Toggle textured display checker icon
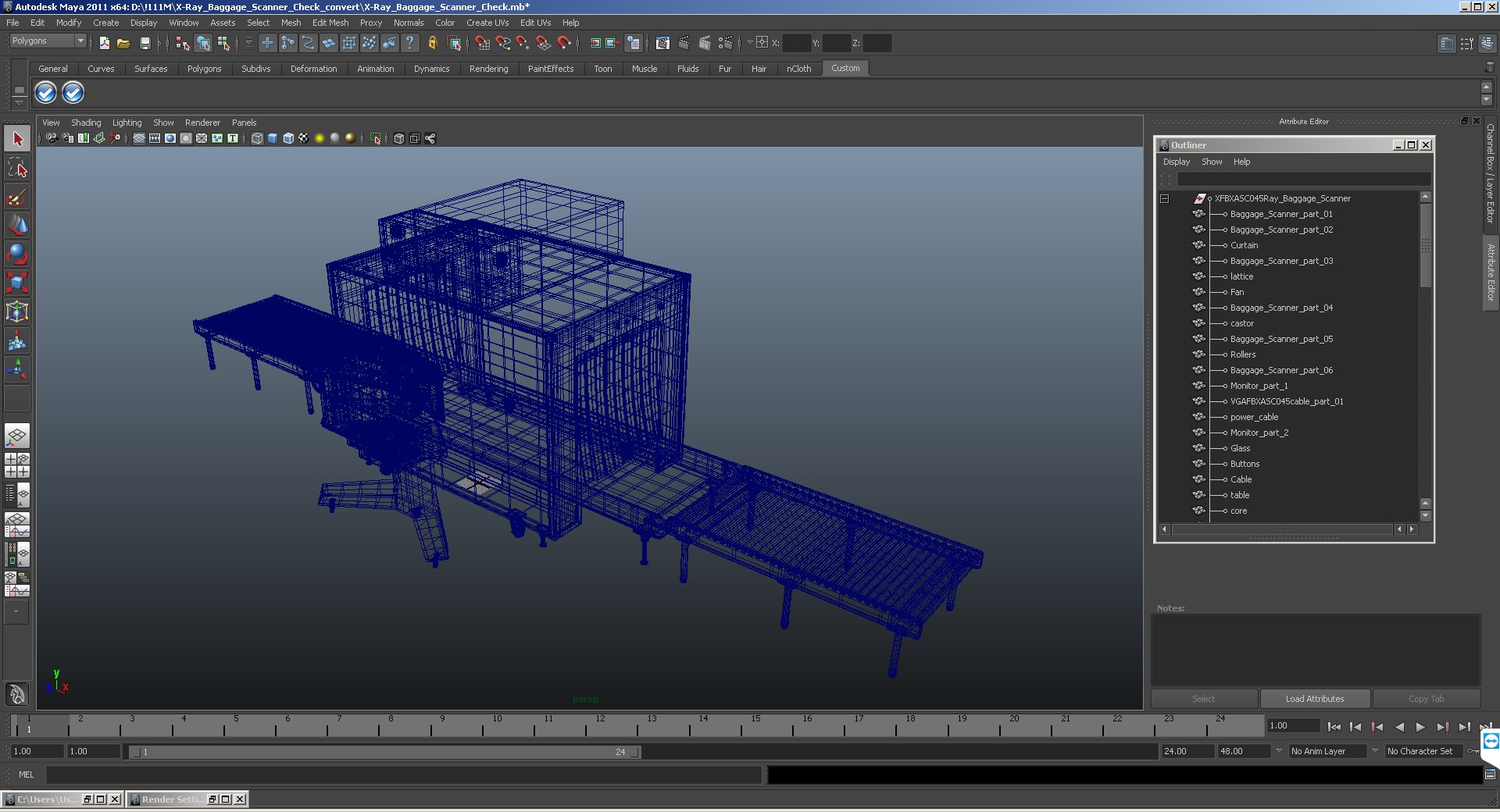This screenshot has height=812, width=1500. tap(304, 138)
